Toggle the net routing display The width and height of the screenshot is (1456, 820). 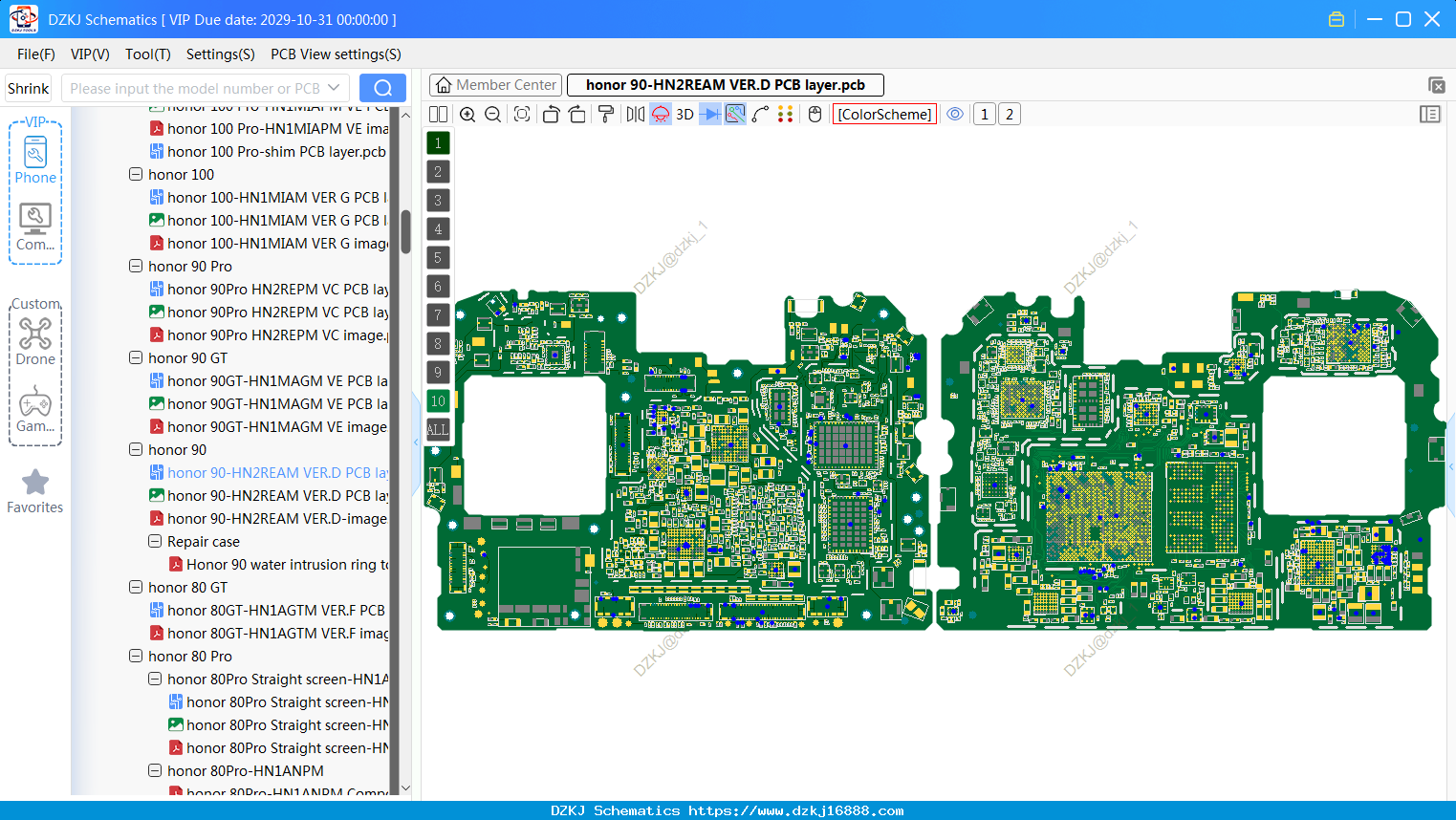pos(735,115)
